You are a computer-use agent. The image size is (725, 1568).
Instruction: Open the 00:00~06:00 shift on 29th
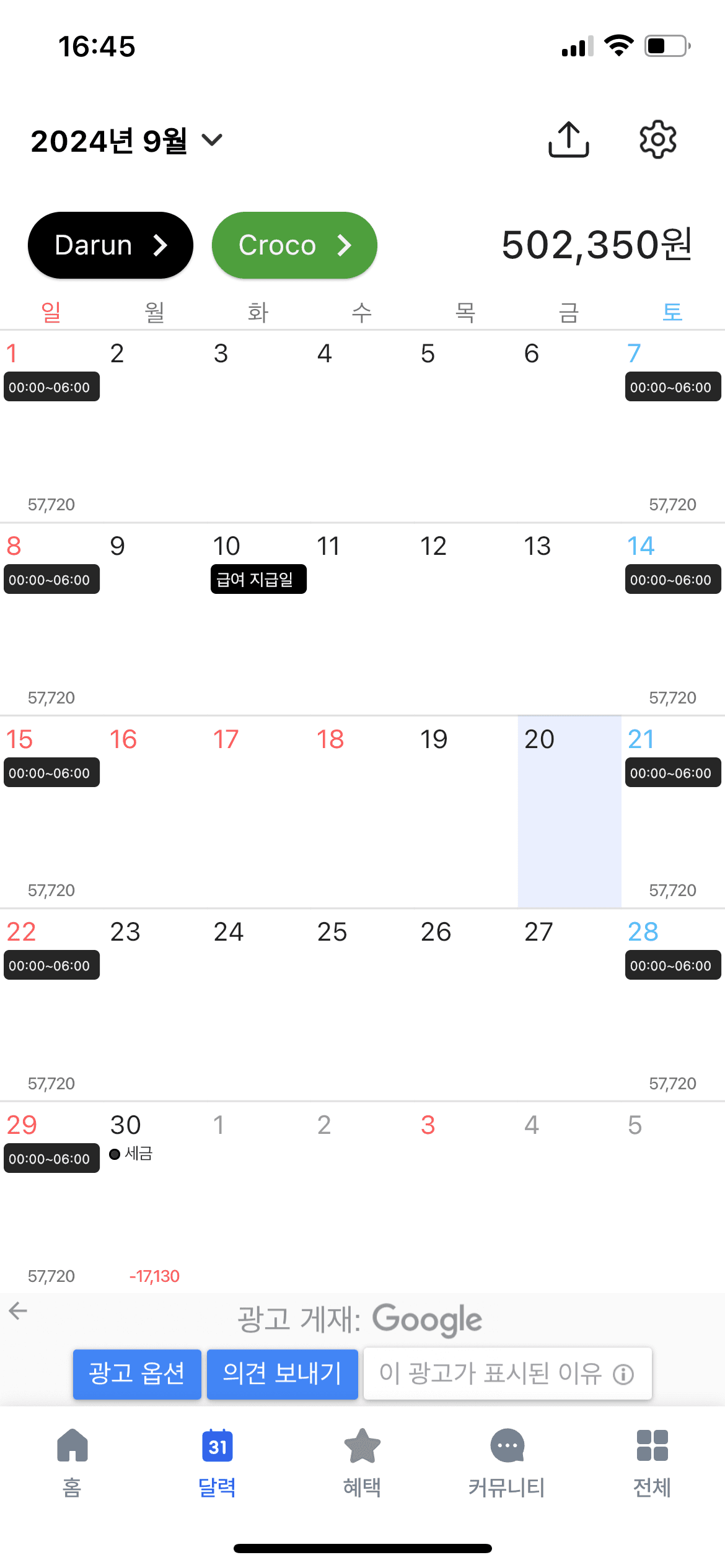point(51,1158)
